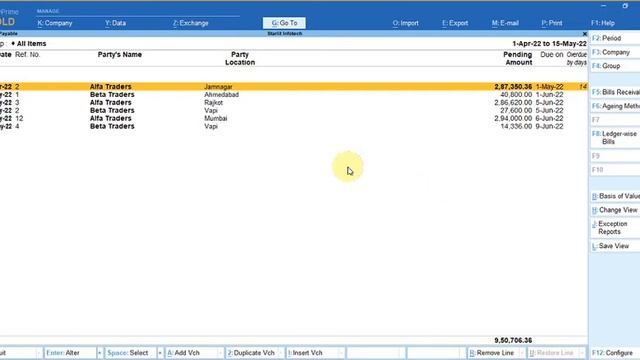The height and width of the screenshot is (360, 640).
Task: Click date range 1-Apr-22 to 15-May-22
Action: click(x=549, y=44)
